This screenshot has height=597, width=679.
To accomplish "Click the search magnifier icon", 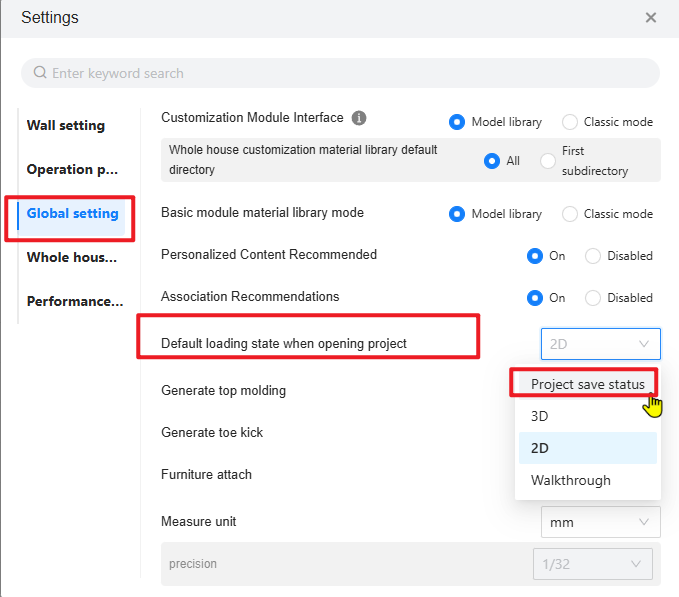I will tap(40, 73).
